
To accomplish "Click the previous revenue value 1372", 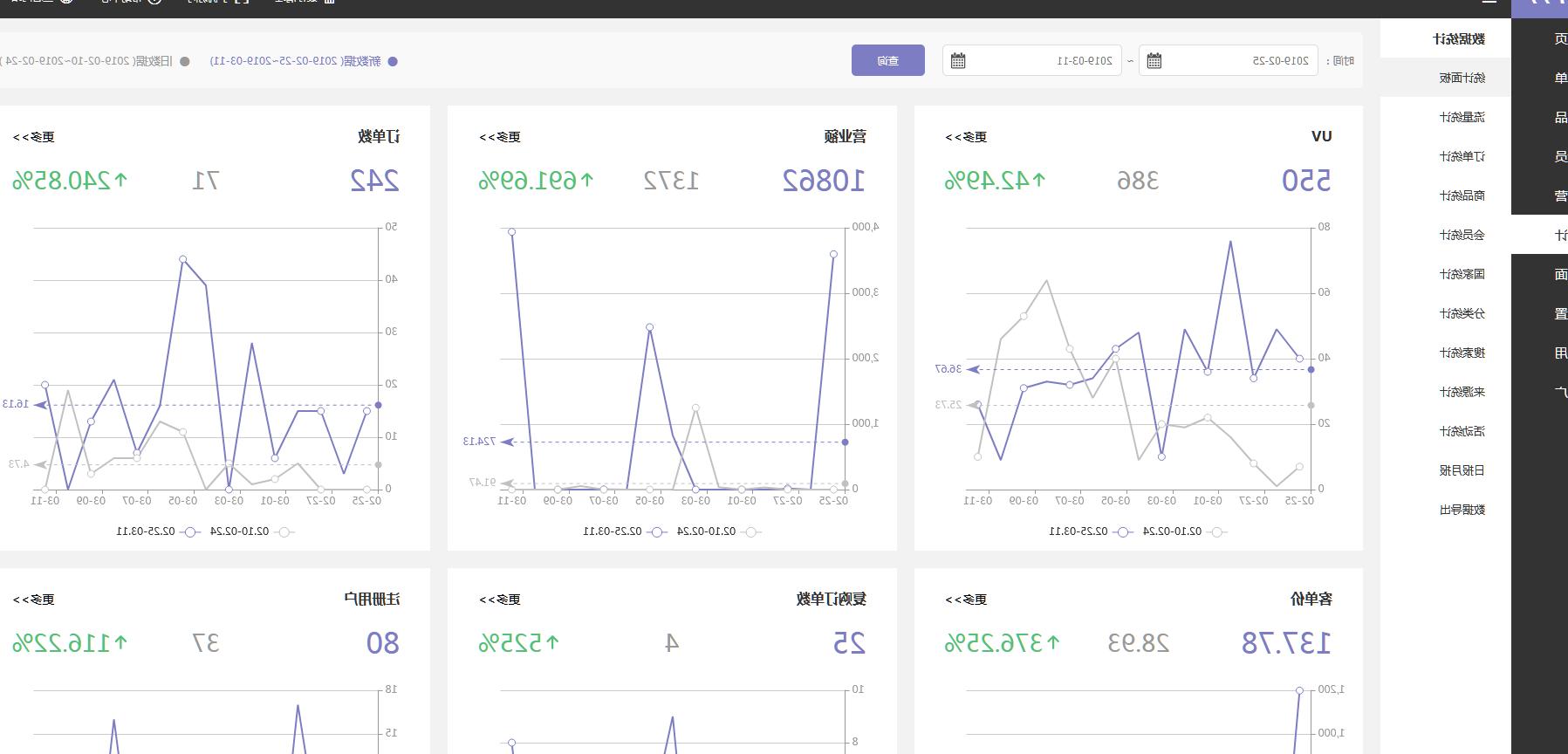I will click(x=671, y=181).
